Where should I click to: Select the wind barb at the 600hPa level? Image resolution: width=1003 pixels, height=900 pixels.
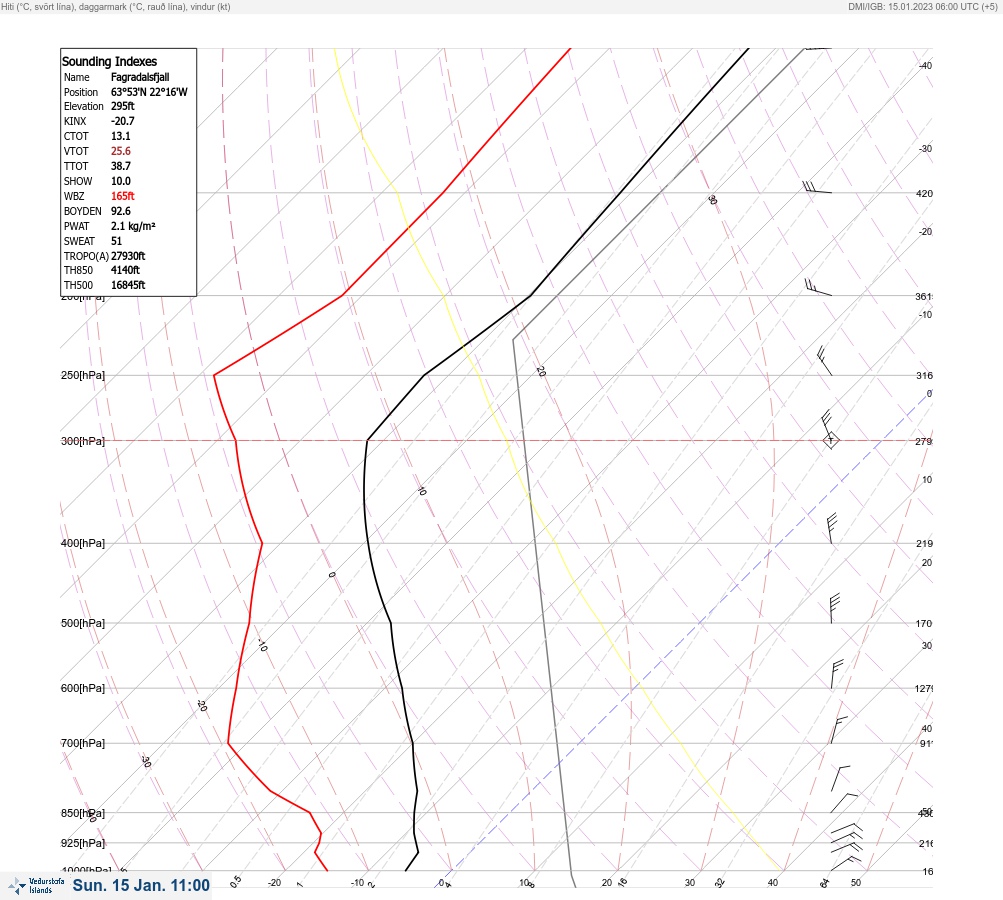click(x=837, y=674)
